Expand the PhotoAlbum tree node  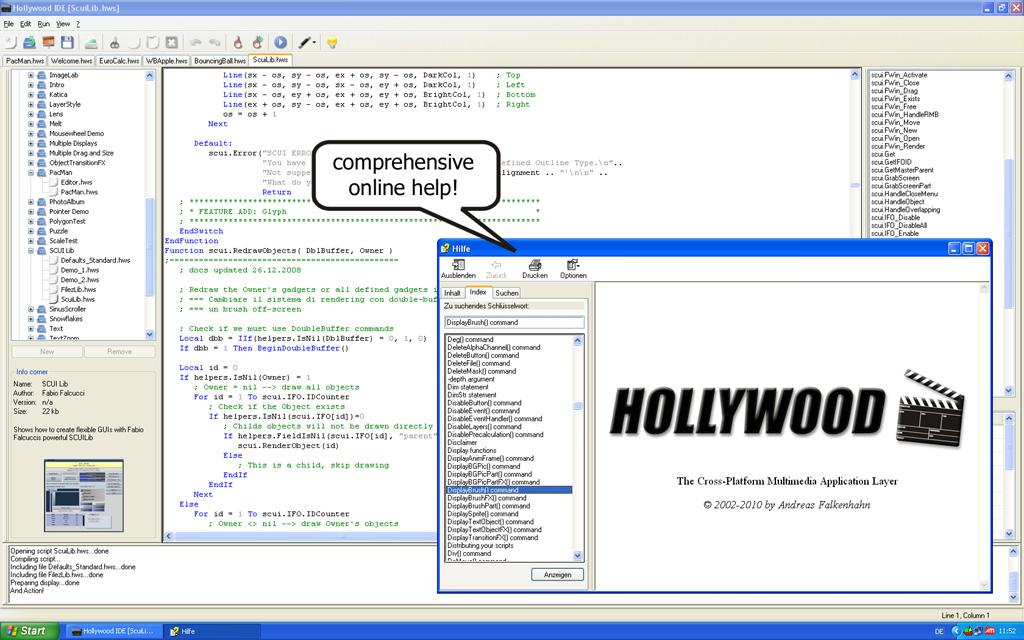coord(30,202)
